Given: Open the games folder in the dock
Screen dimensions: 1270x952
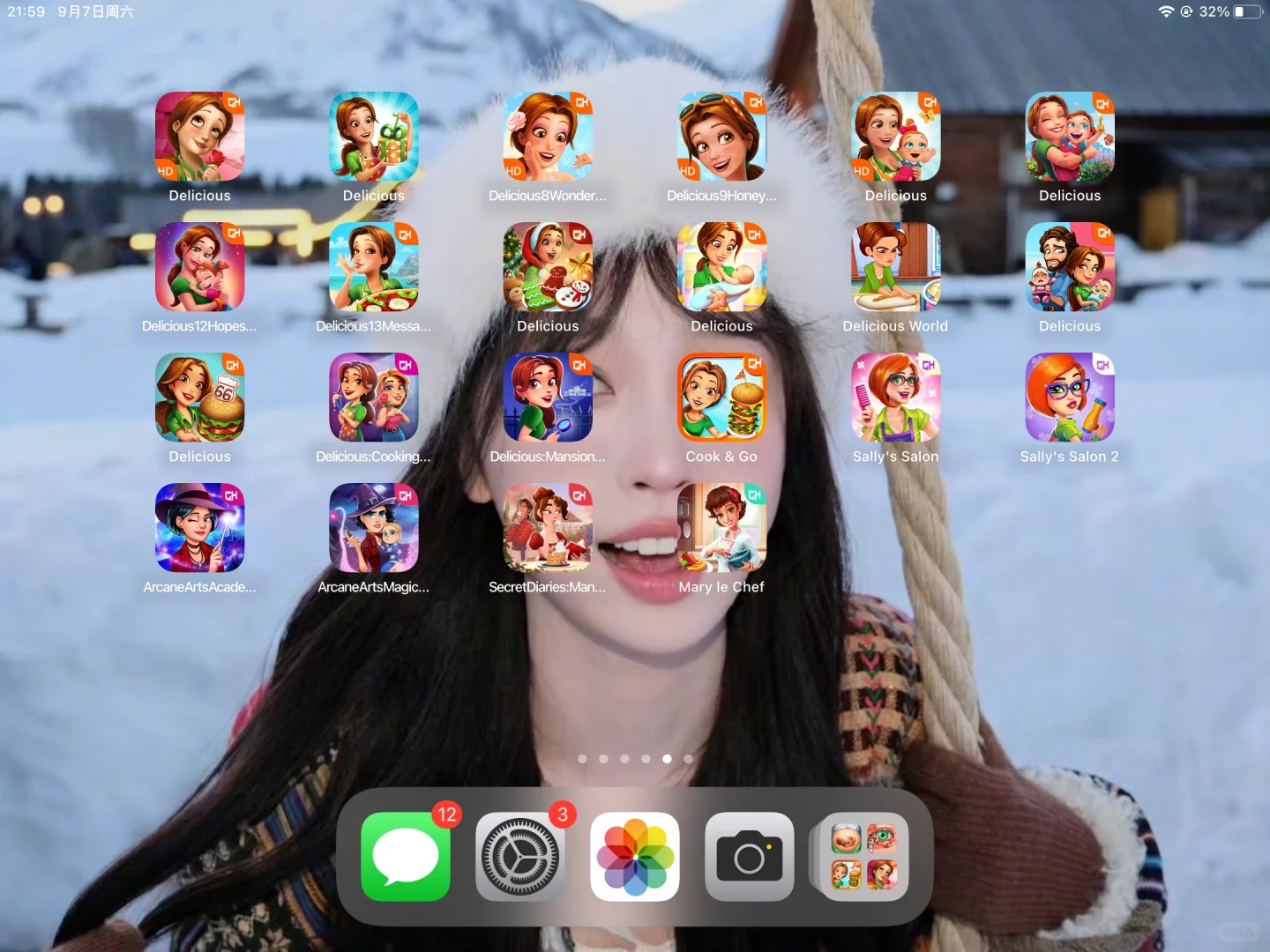Looking at the screenshot, I should 864,857.
